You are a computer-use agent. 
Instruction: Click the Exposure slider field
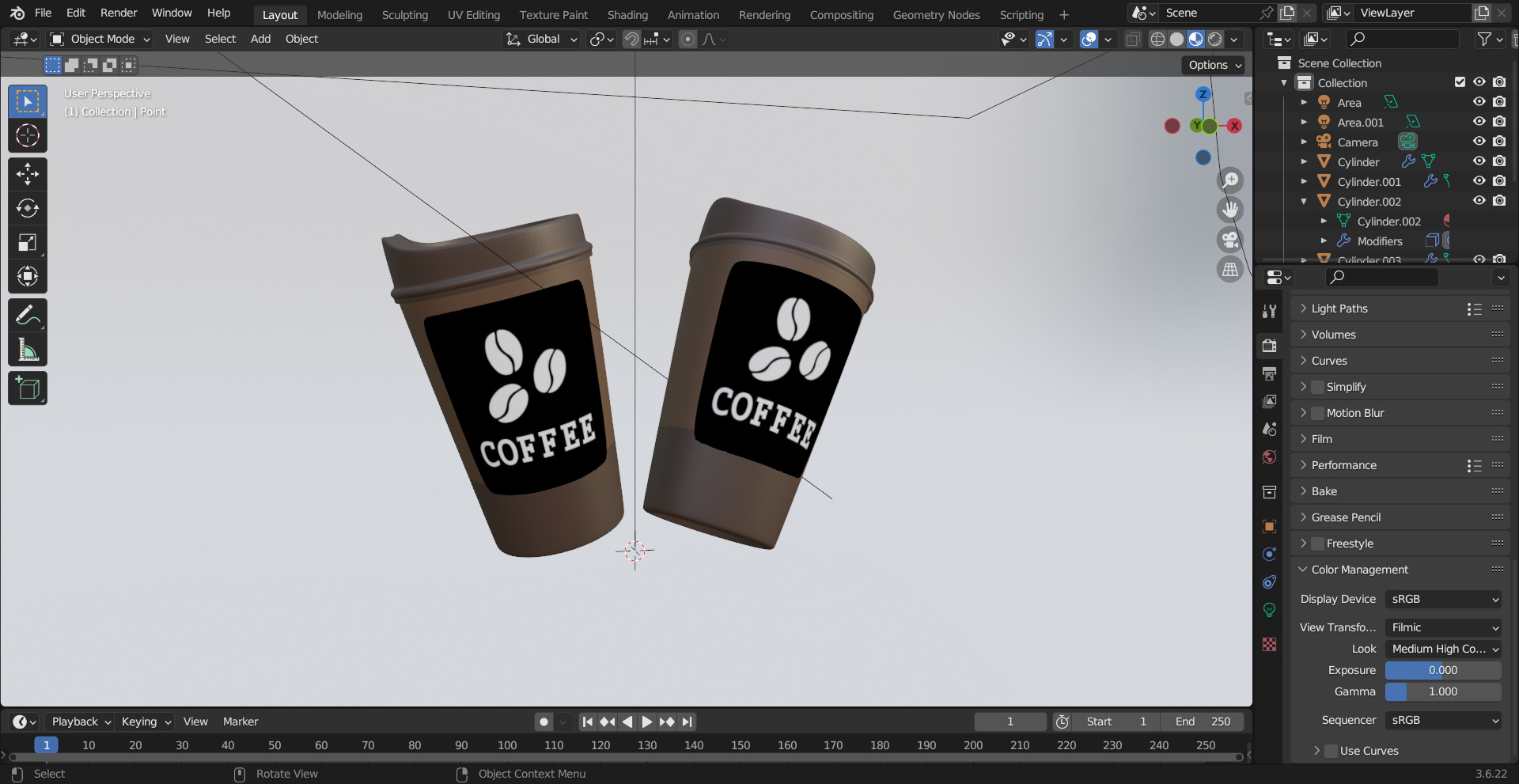(1444, 670)
